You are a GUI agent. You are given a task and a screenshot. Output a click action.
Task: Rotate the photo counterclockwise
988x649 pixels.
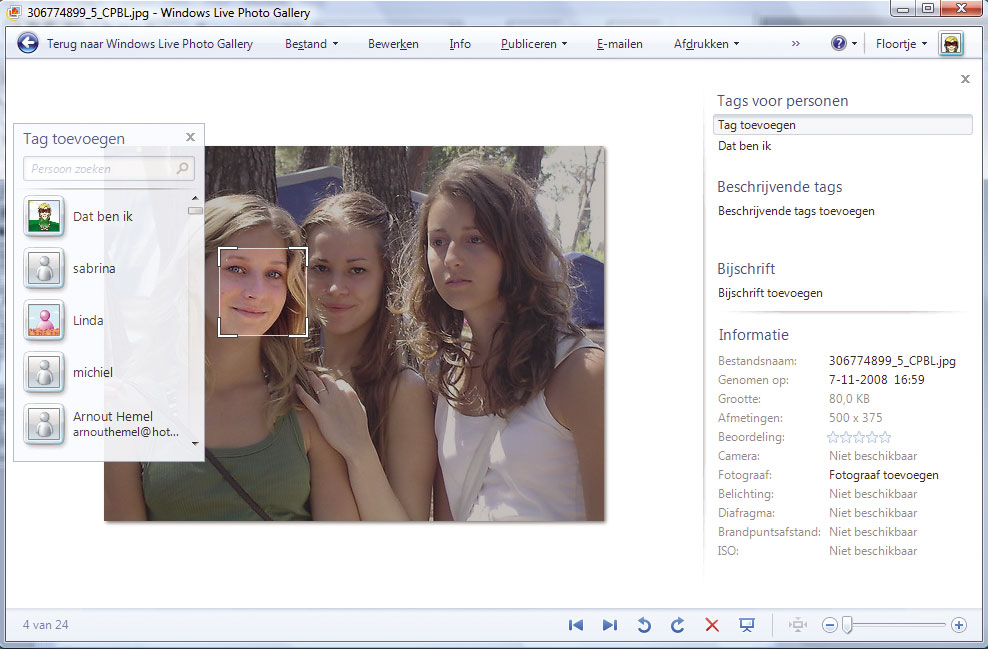pyautogui.click(x=644, y=625)
